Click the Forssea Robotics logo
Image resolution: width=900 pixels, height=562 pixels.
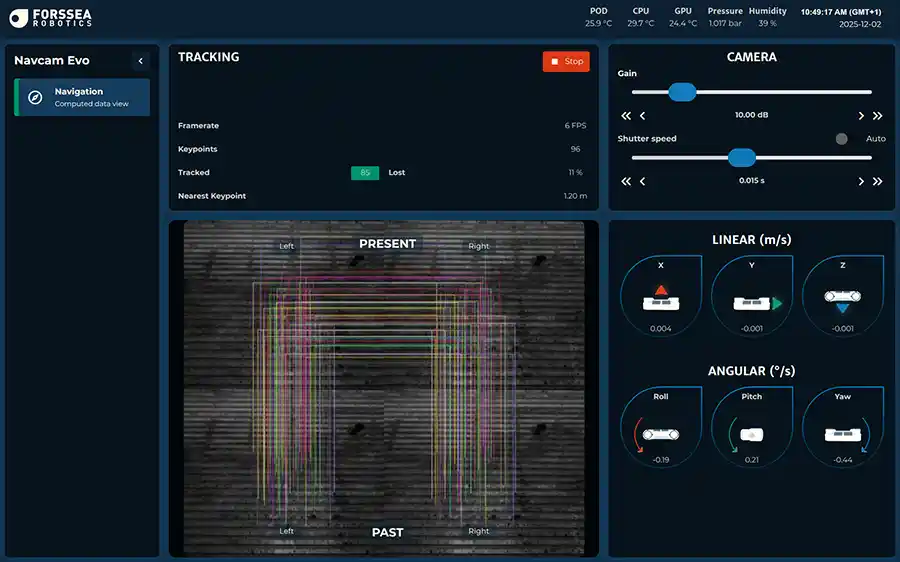tap(51, 18)
